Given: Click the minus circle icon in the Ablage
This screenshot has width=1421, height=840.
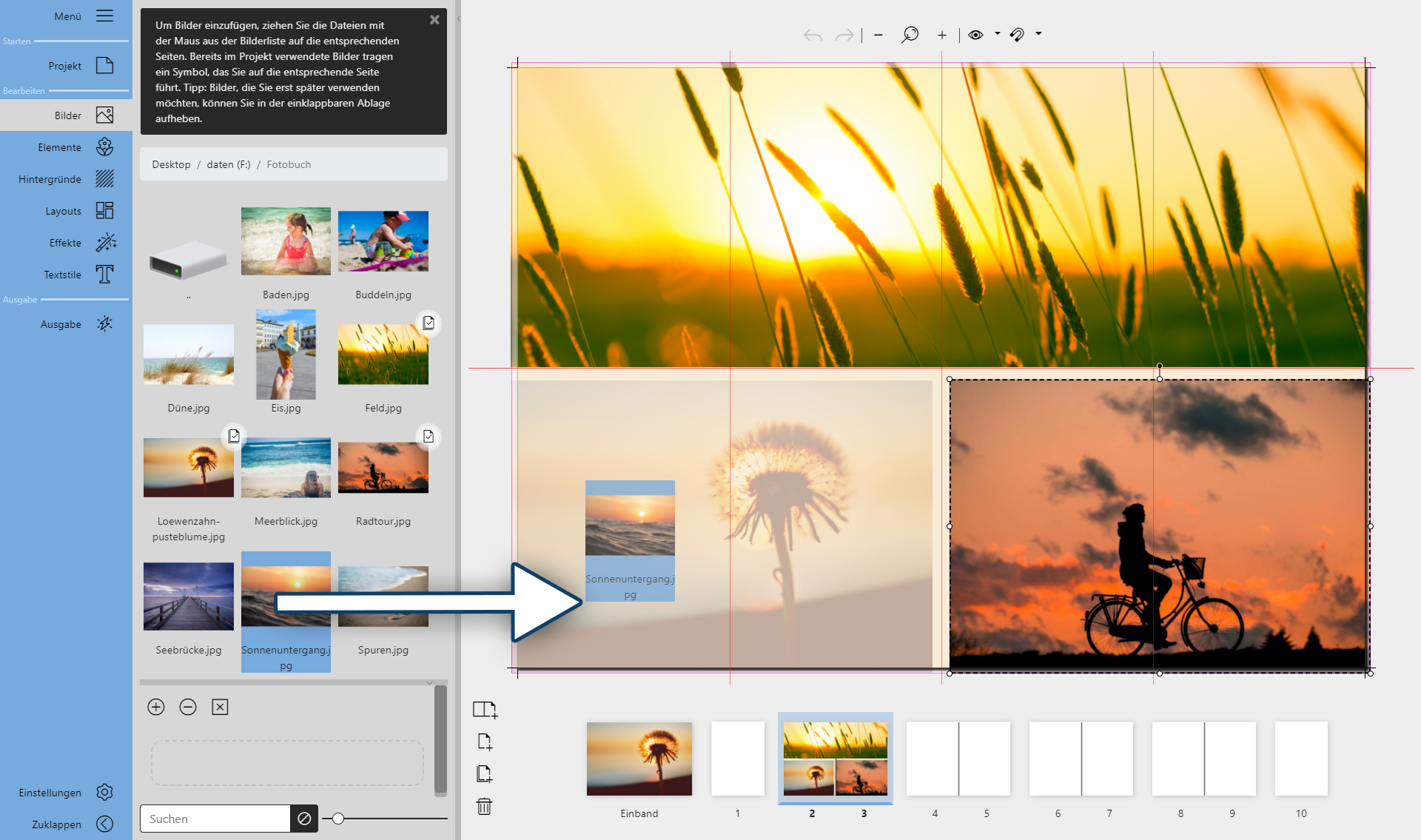Looking at the screenshot, I should [x=188, y=707].
